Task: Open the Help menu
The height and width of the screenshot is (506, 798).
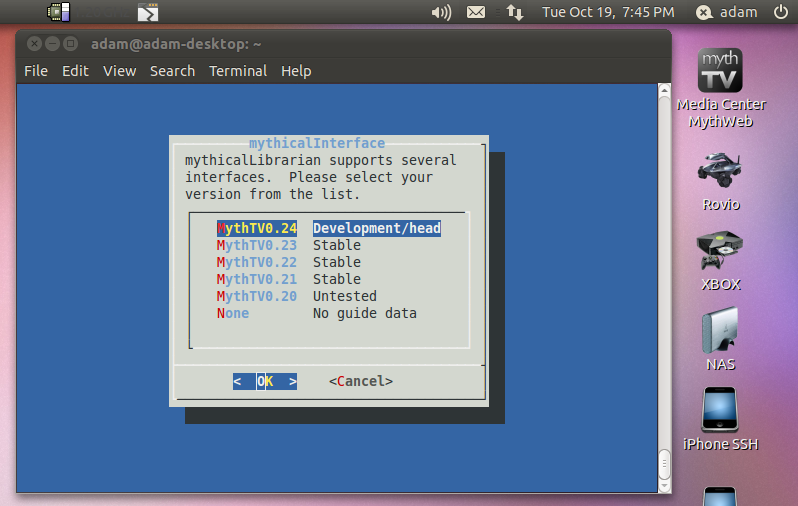Action: click(x=296, y=71)
